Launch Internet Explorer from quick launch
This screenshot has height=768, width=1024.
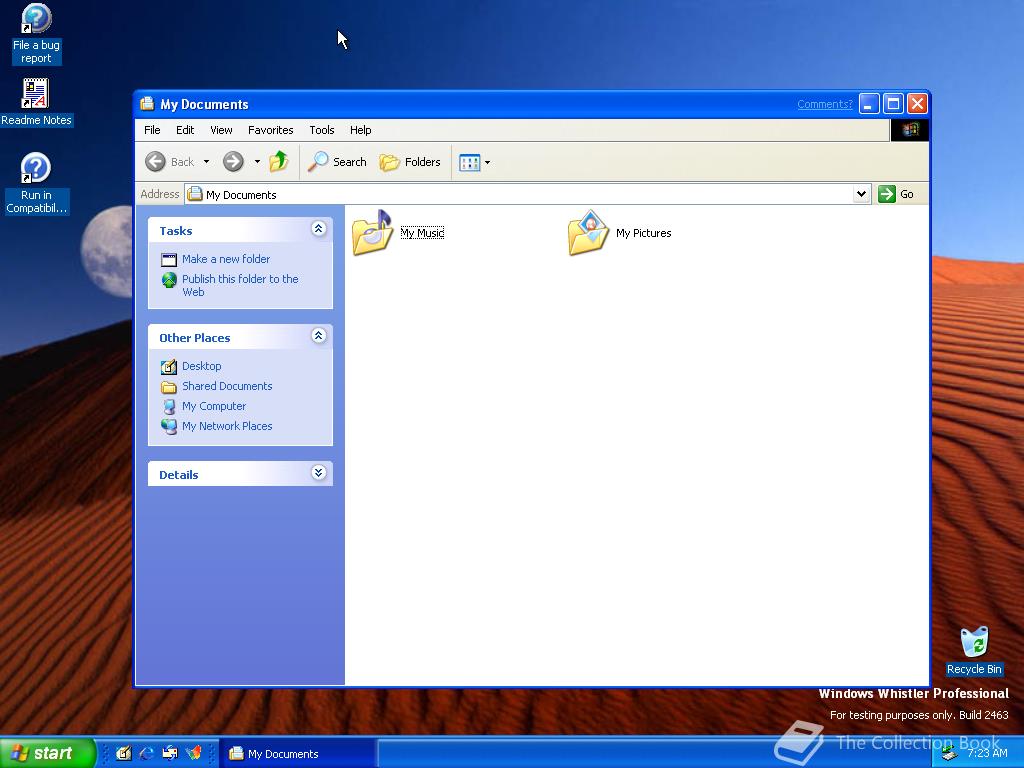(147, 753)
